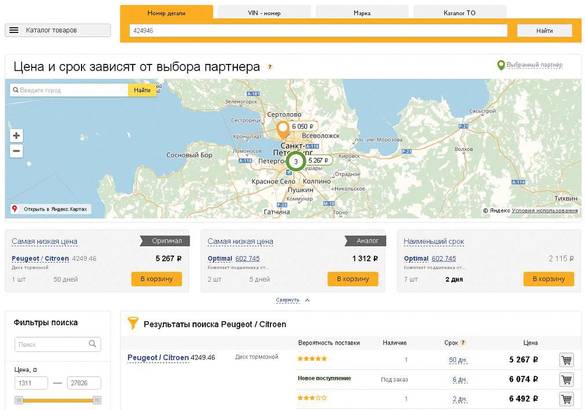
Task: Click the Аналог ribbon label
Action: [365, 241]
